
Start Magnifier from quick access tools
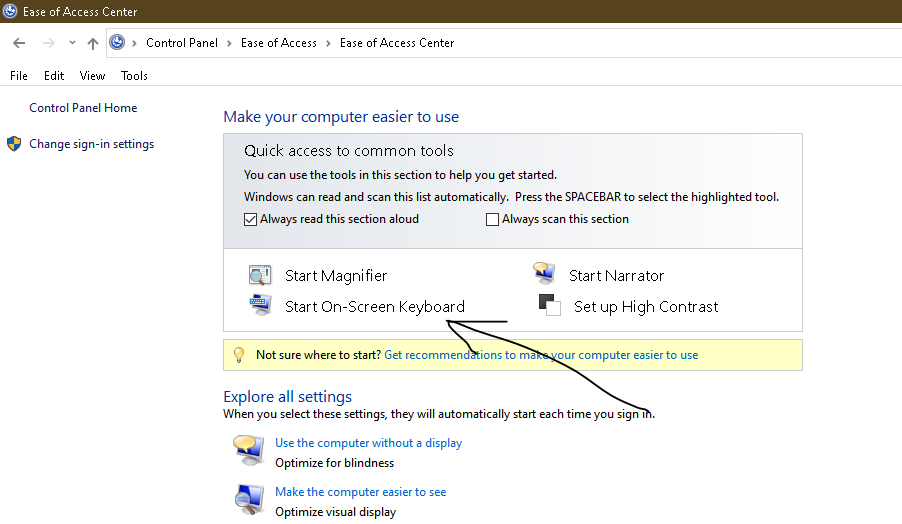coord(336,276)
